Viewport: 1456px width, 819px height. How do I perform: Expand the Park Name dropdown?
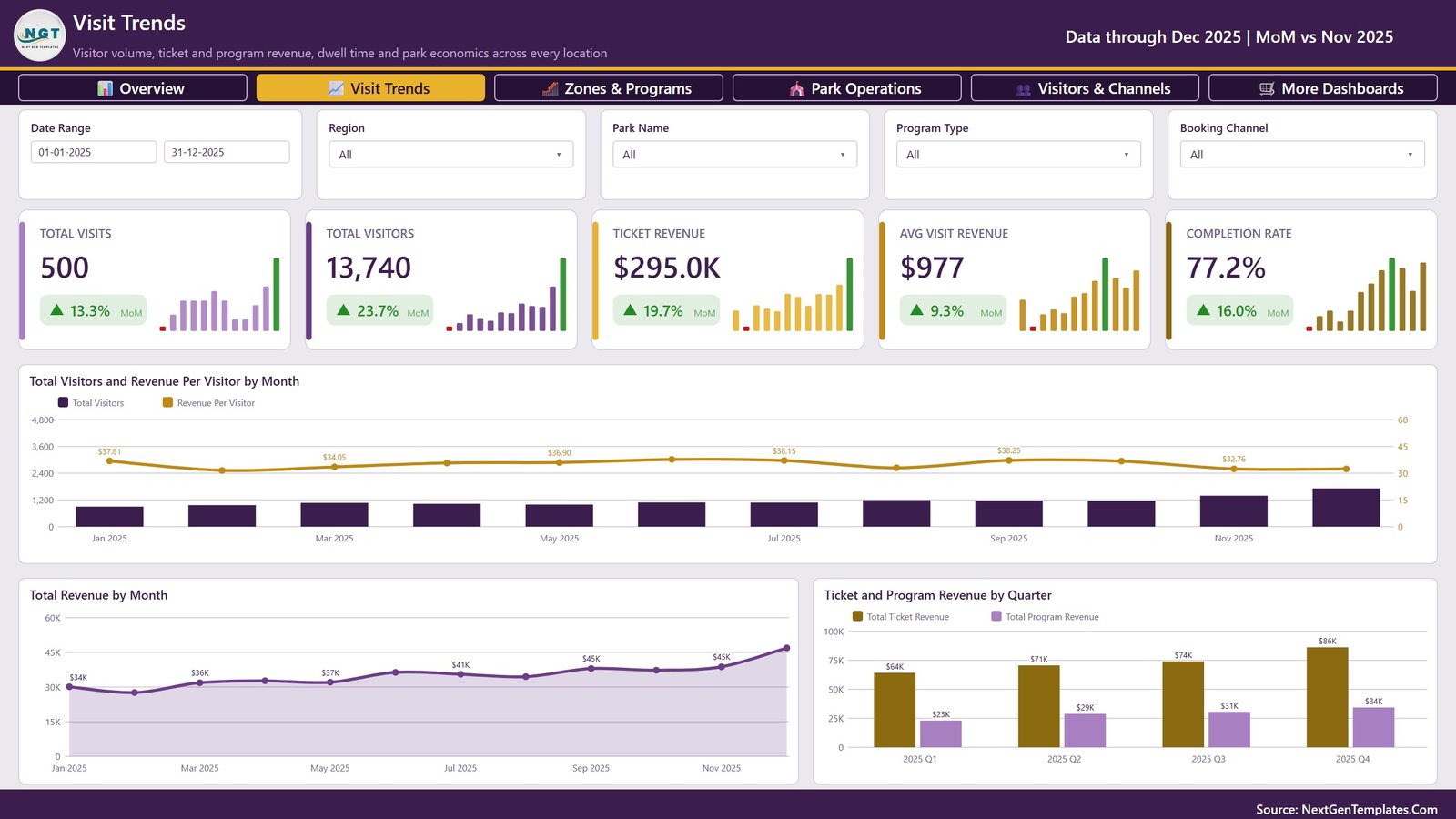pos(735,155)
